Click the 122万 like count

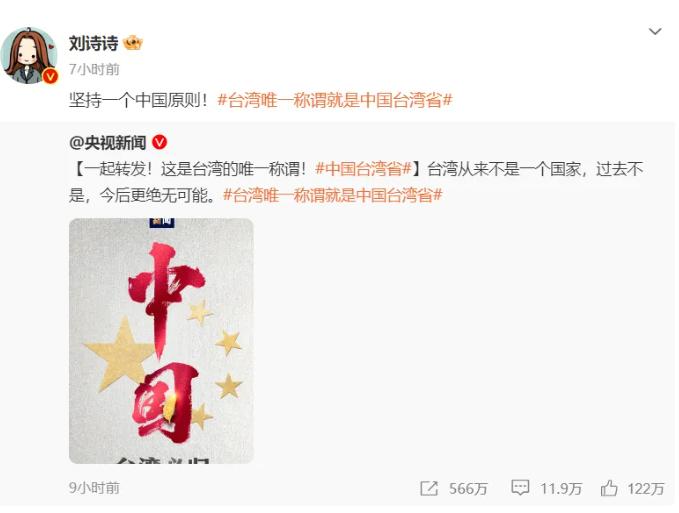[646, 489]
